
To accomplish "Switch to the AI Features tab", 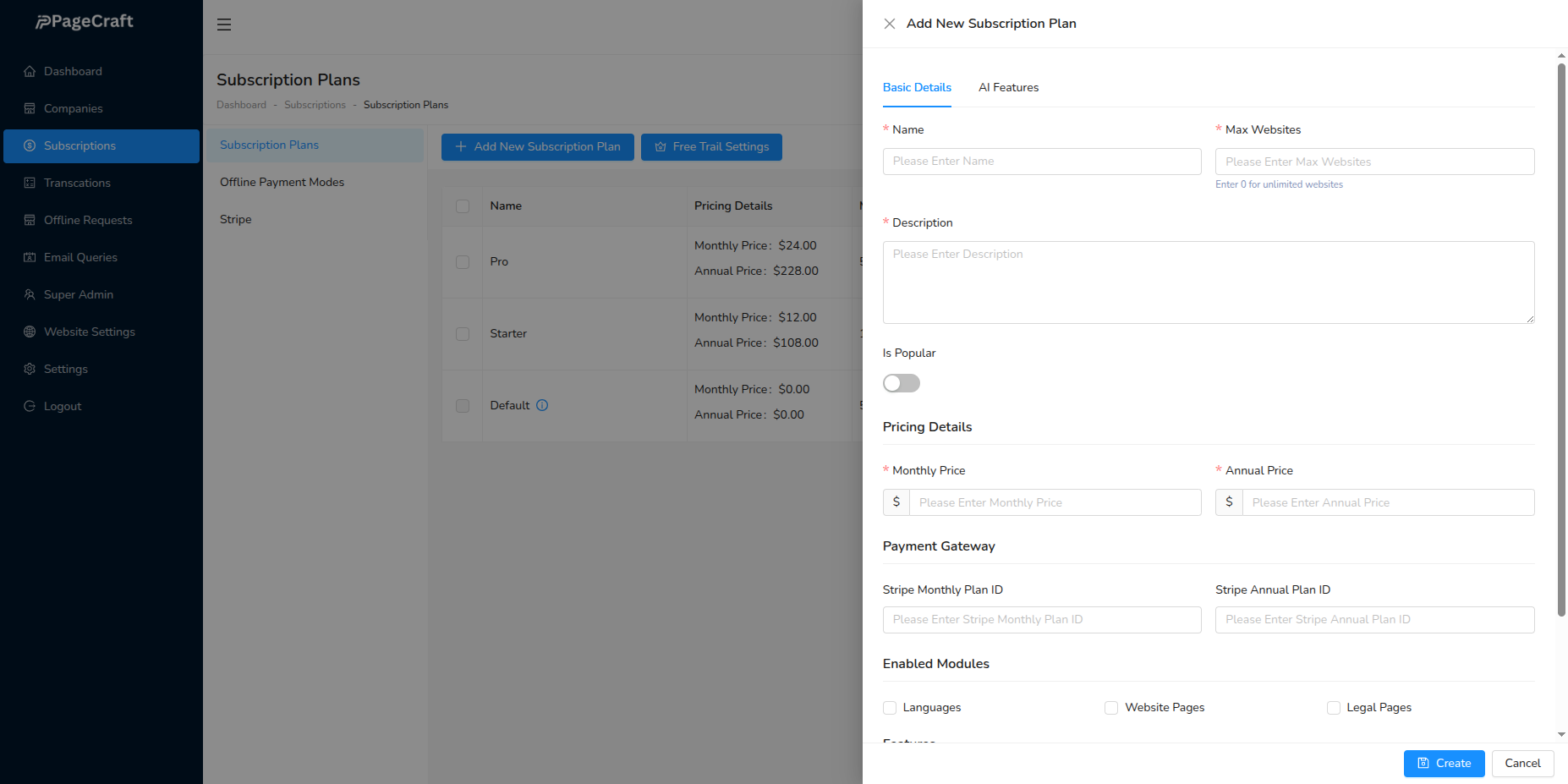I will click(x=1008, y=88).
